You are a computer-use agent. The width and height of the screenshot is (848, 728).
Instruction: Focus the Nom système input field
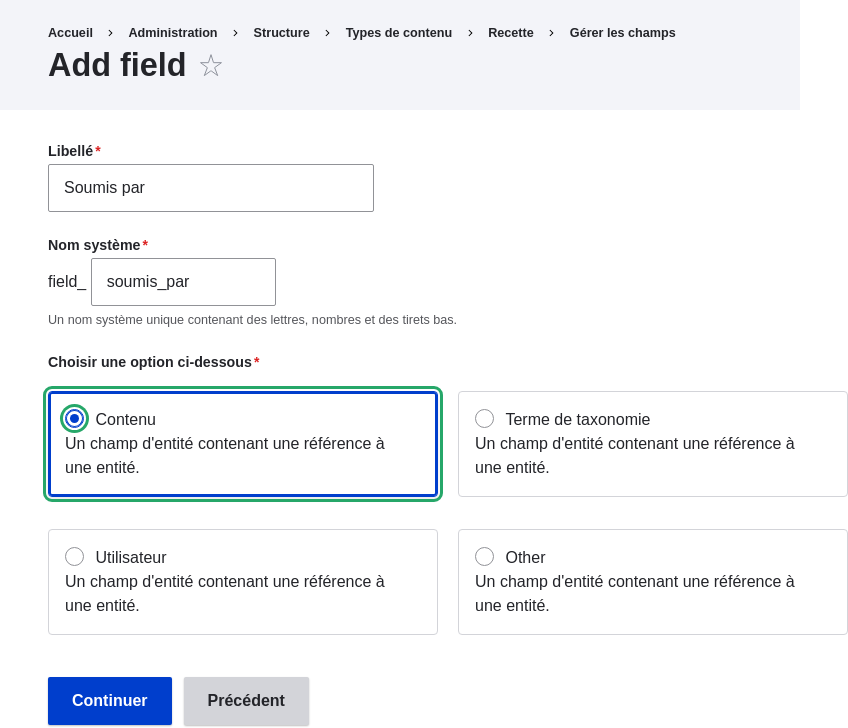pyautogui.click(x=183, y=282)
